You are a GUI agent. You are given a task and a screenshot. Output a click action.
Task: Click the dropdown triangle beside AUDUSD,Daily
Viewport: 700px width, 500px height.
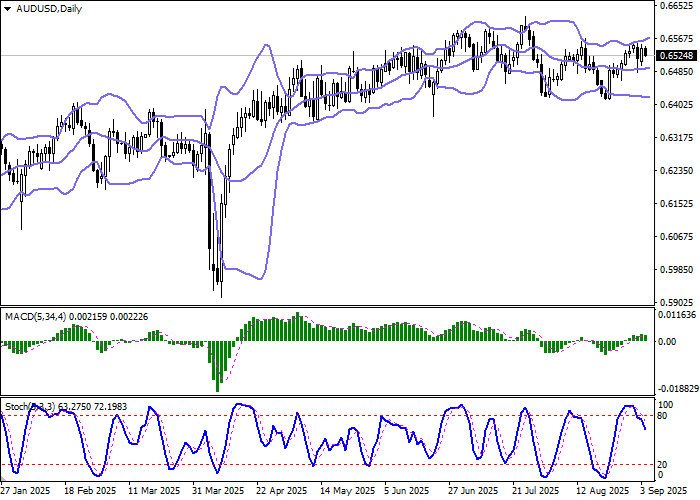point(7,9)
